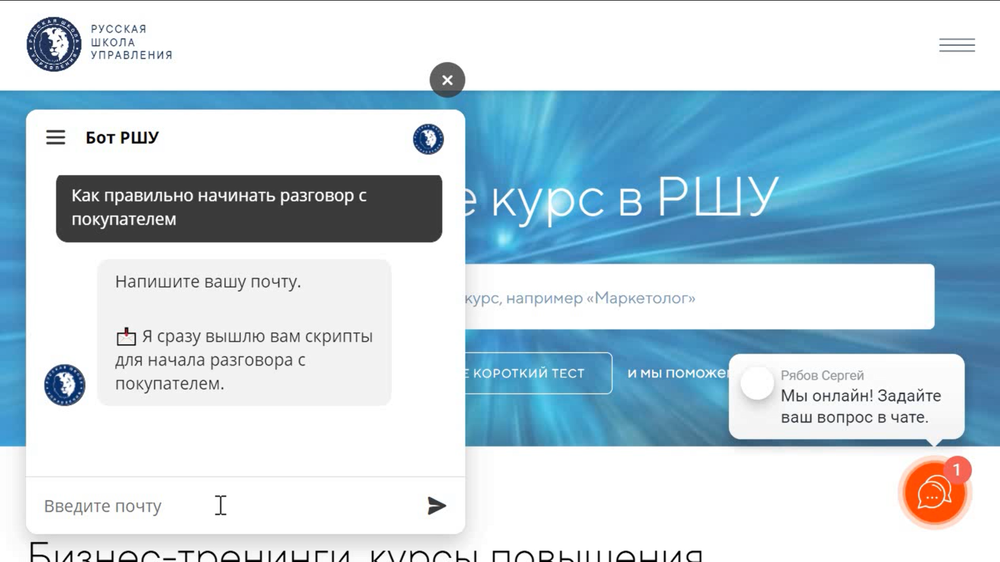
Task: Click the КОРОТКИЙ ТЕСТ button
Action: click(x=538, y=373)
